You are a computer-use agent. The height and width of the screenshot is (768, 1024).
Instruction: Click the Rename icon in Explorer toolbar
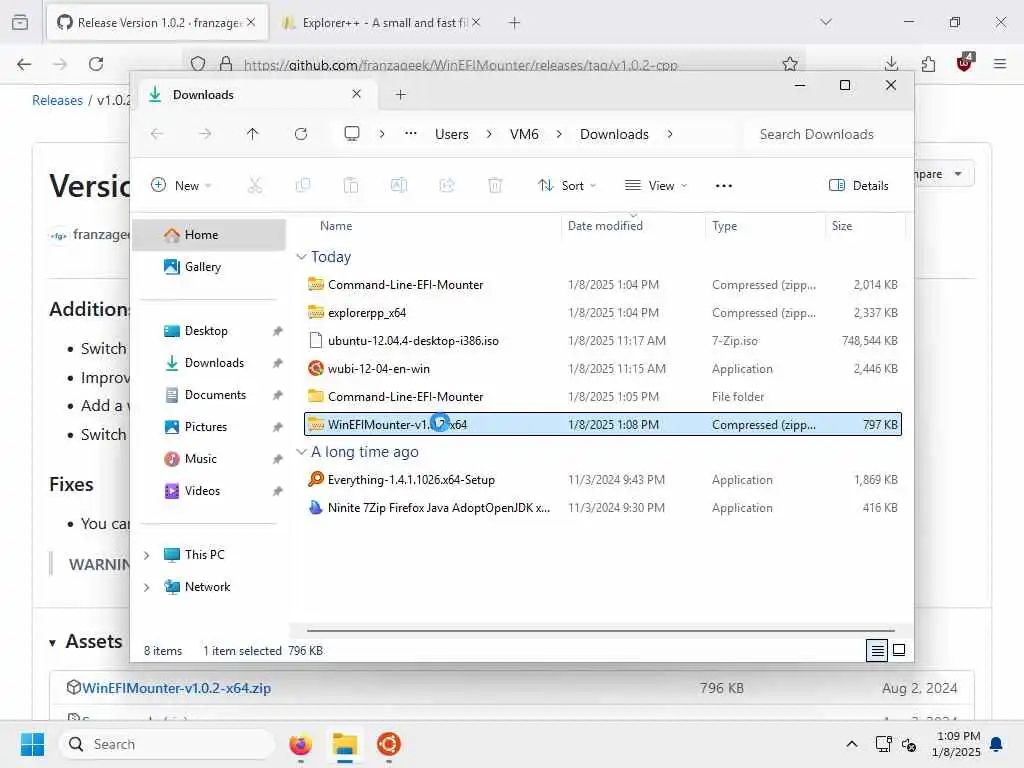[x=399, y=185]
